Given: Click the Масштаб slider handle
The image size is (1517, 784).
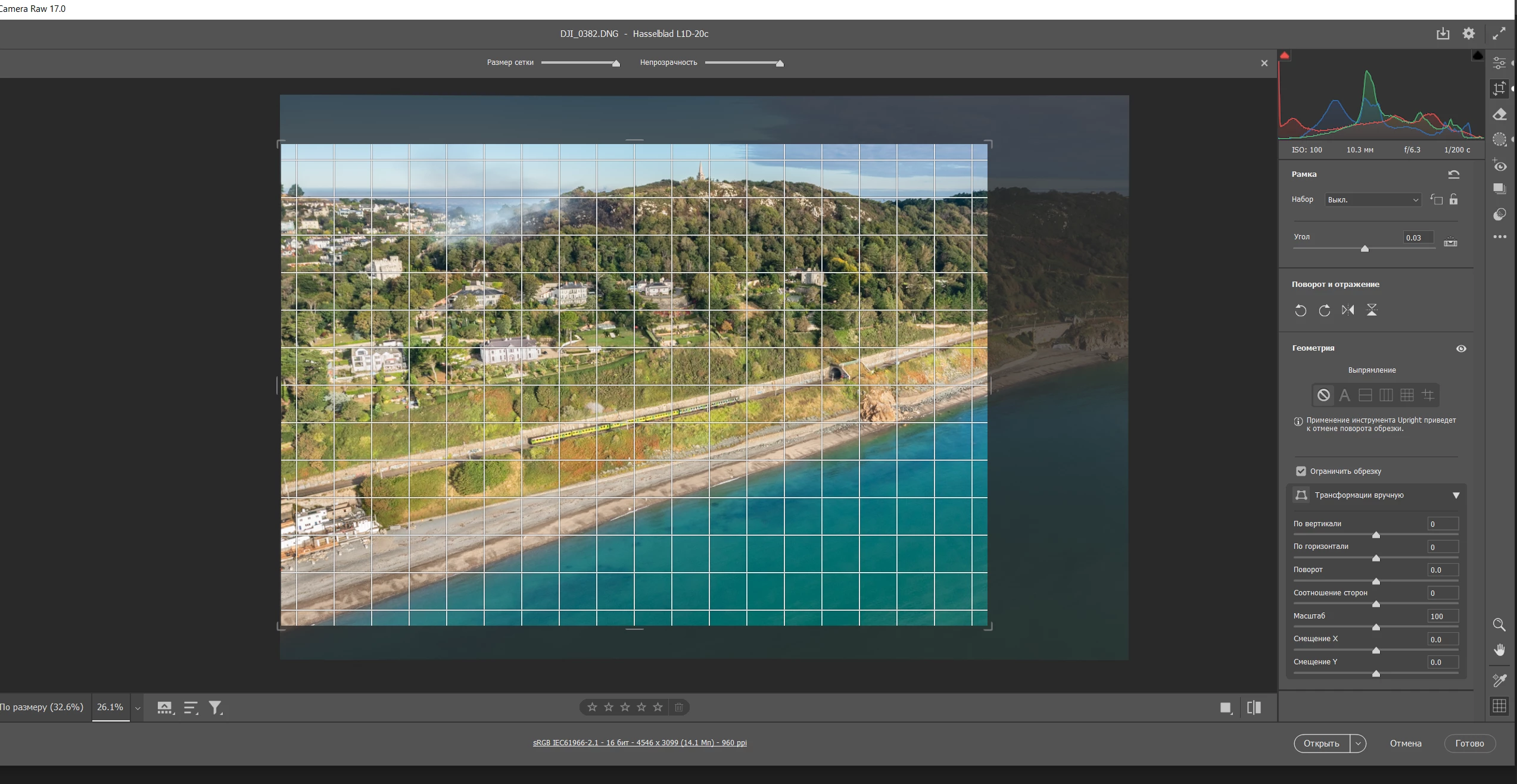Looking at the screenshot, I should coord(1376,627).
